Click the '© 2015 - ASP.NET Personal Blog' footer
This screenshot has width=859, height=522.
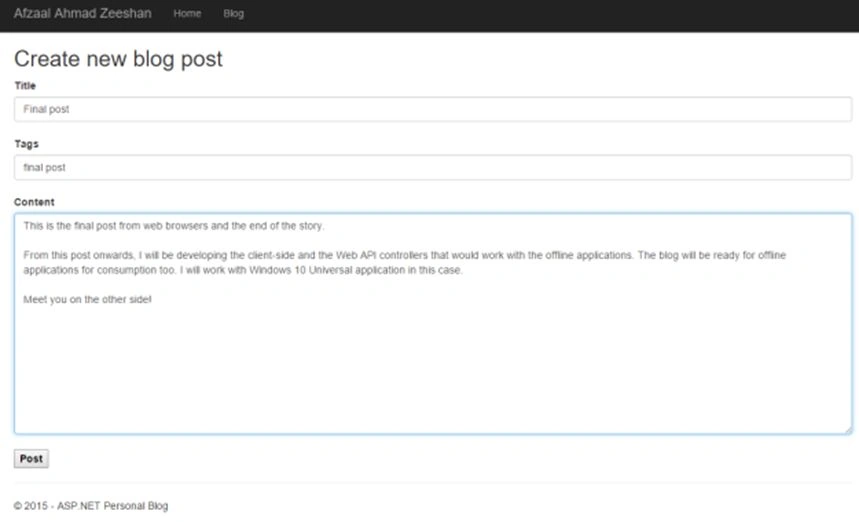(x=91, y=506)
